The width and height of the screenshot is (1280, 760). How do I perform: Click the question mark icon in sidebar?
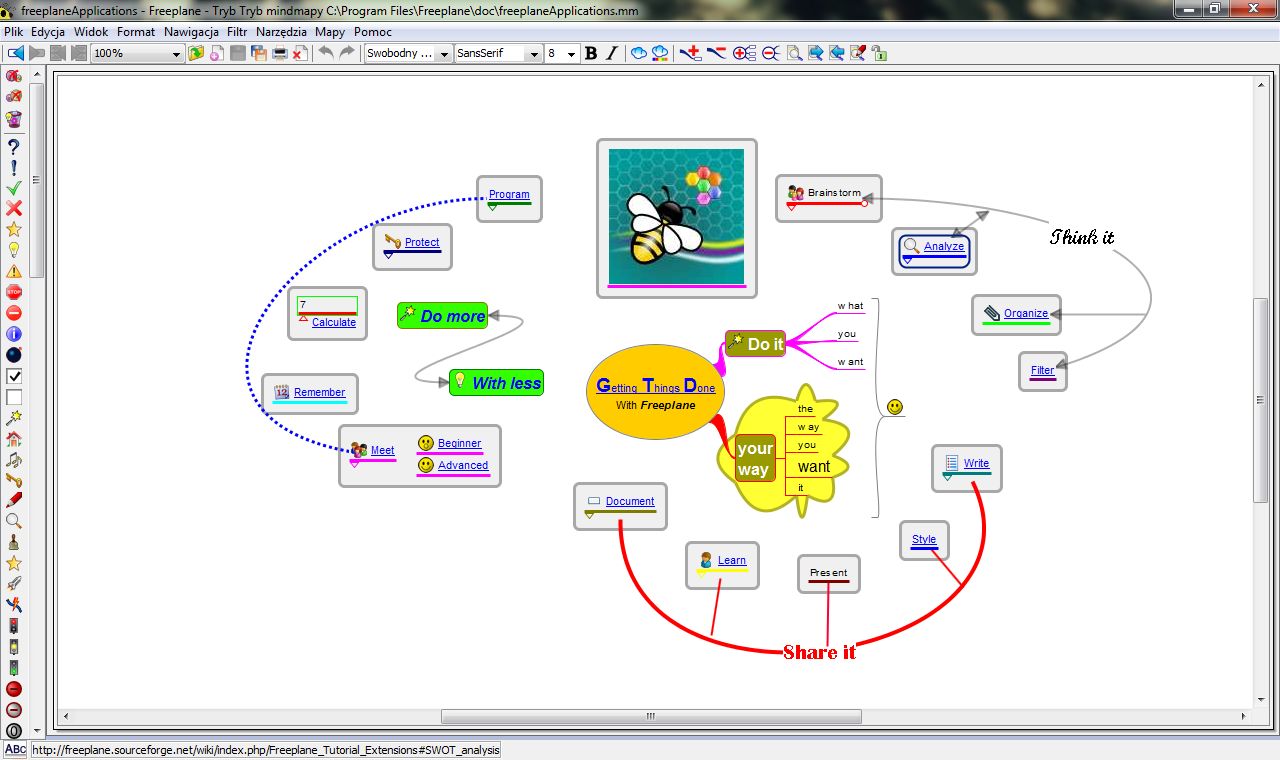click(x=14, y=146)
